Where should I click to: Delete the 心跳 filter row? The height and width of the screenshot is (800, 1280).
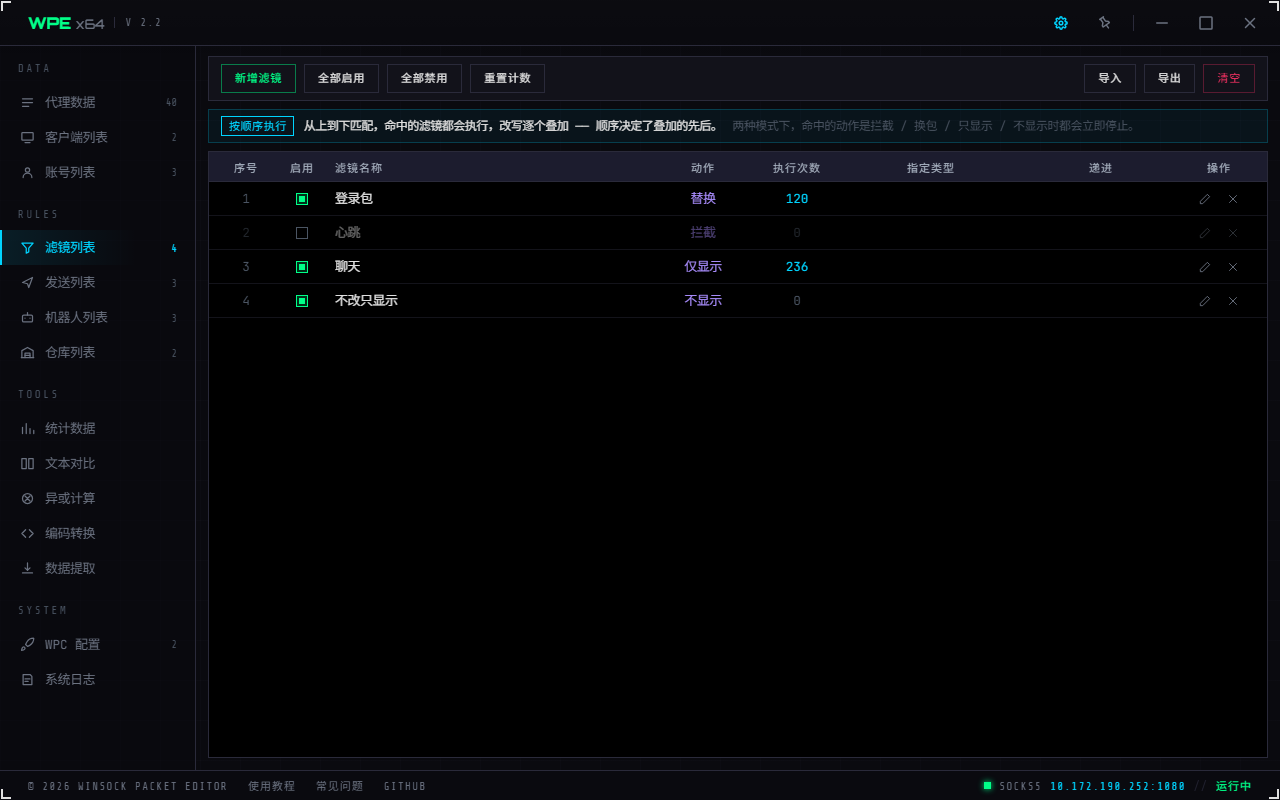1233,233
